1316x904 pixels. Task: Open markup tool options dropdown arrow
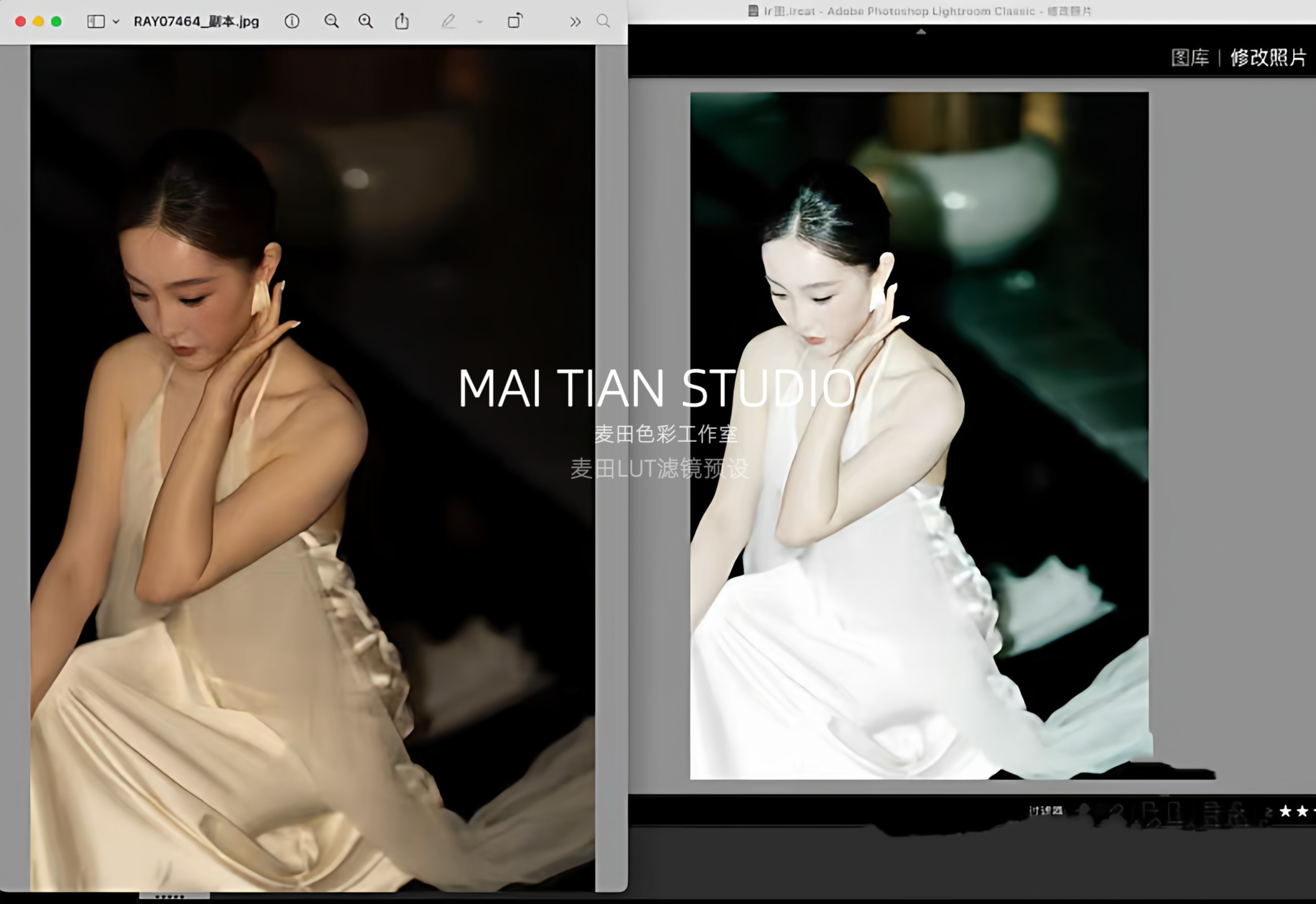click(480, 22)
